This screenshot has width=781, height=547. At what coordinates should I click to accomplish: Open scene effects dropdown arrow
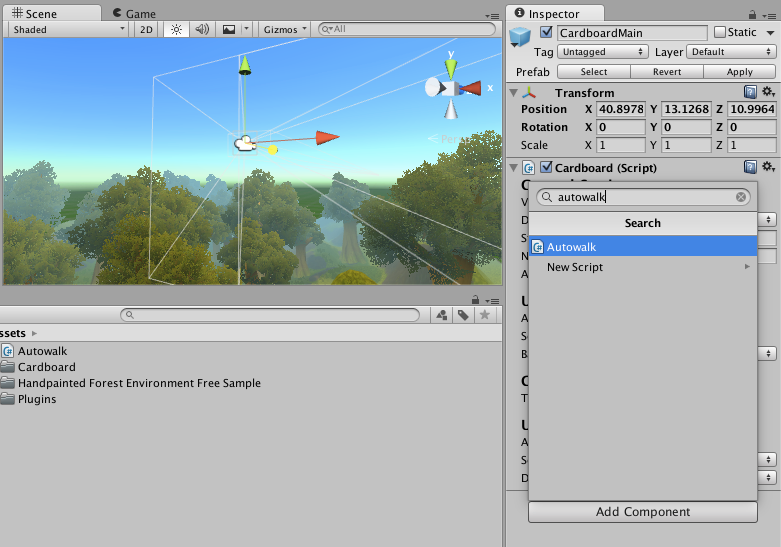pyautogui.click(x=247, y=29)
